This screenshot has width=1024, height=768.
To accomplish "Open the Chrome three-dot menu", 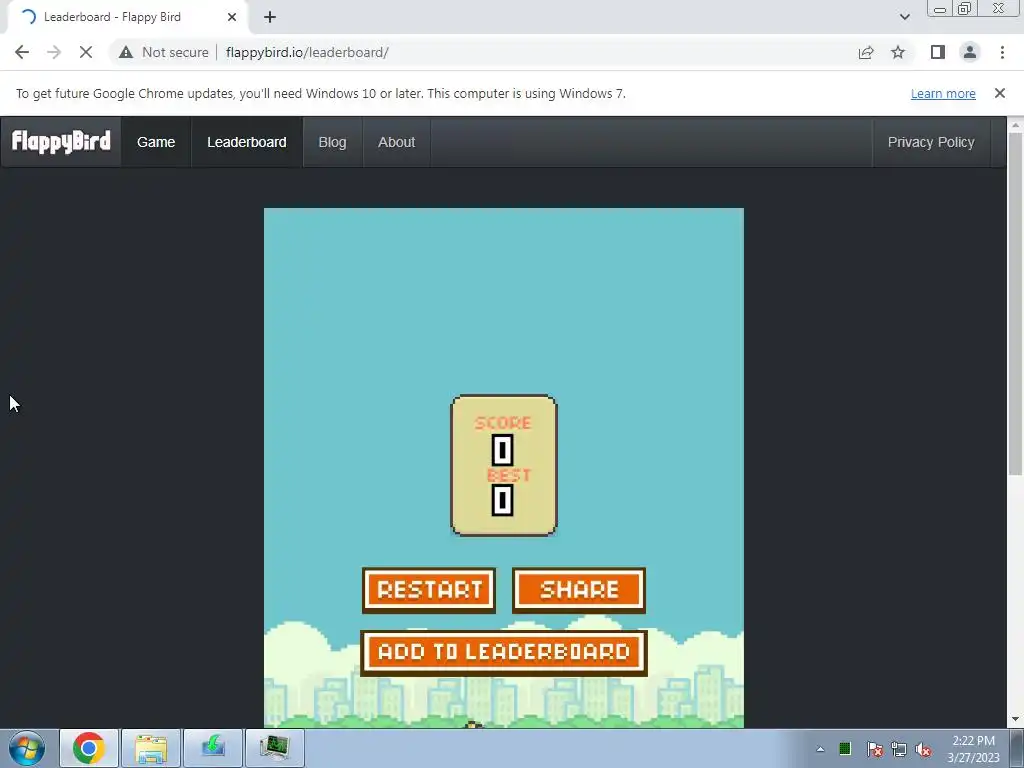I will 1002,52.
